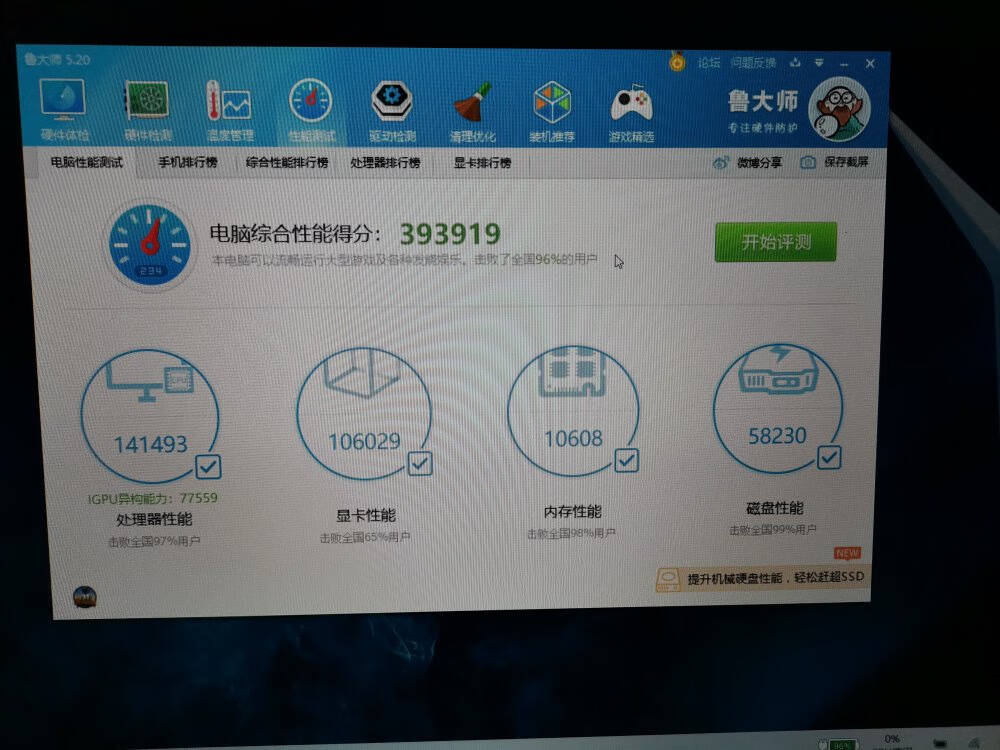The height and width of the screenshot is (750, 1000).
Task: Click the 保存截屏 text link
Action: coord(846,162)
